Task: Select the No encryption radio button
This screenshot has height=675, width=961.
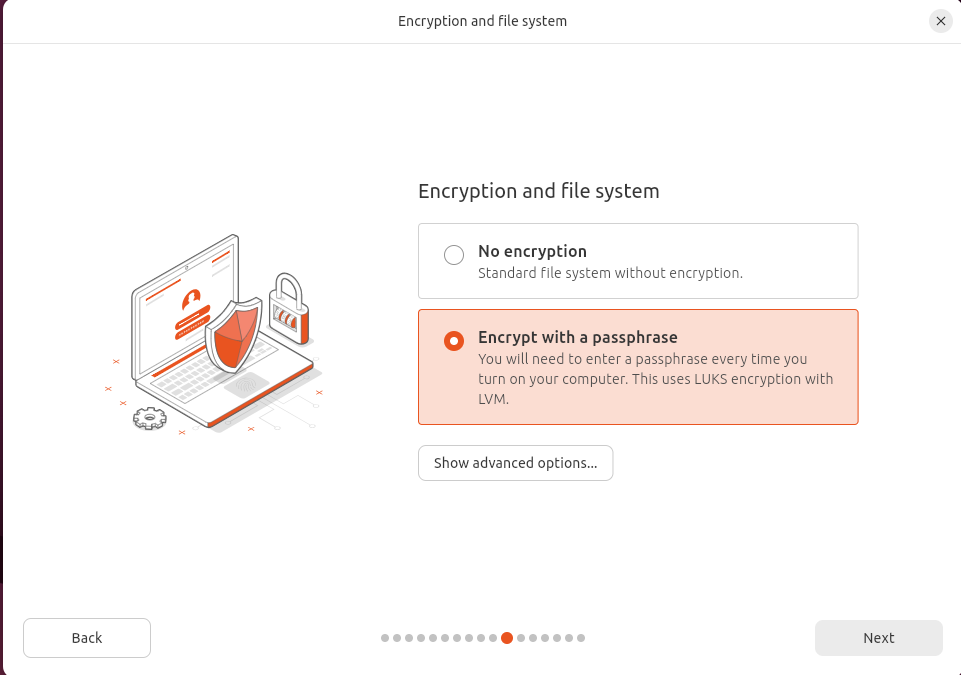Action: click(454, 255)
